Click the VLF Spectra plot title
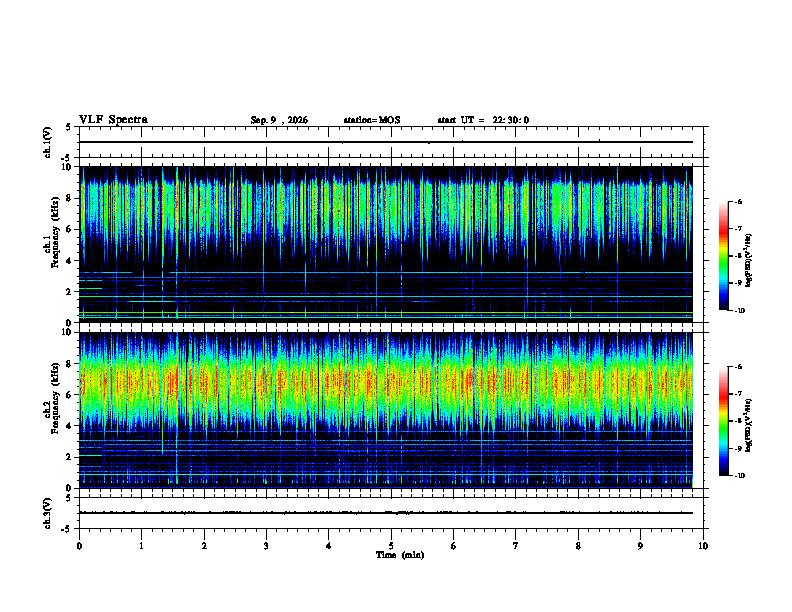The height and width of the screenshot is (612, 792). 113,120
